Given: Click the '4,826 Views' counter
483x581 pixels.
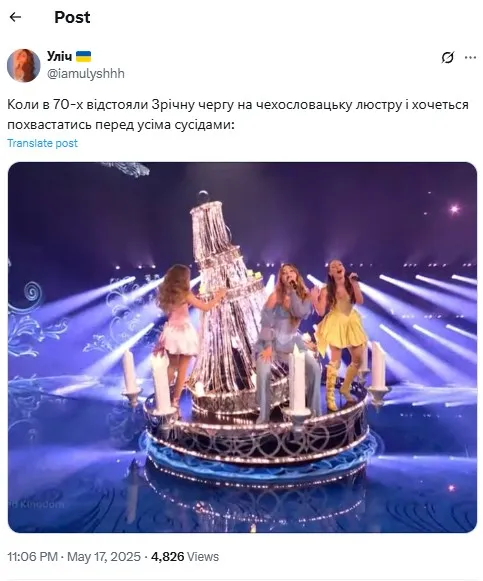Looking at the screenshot, I should pyautogui.click(x=185, y=557).
